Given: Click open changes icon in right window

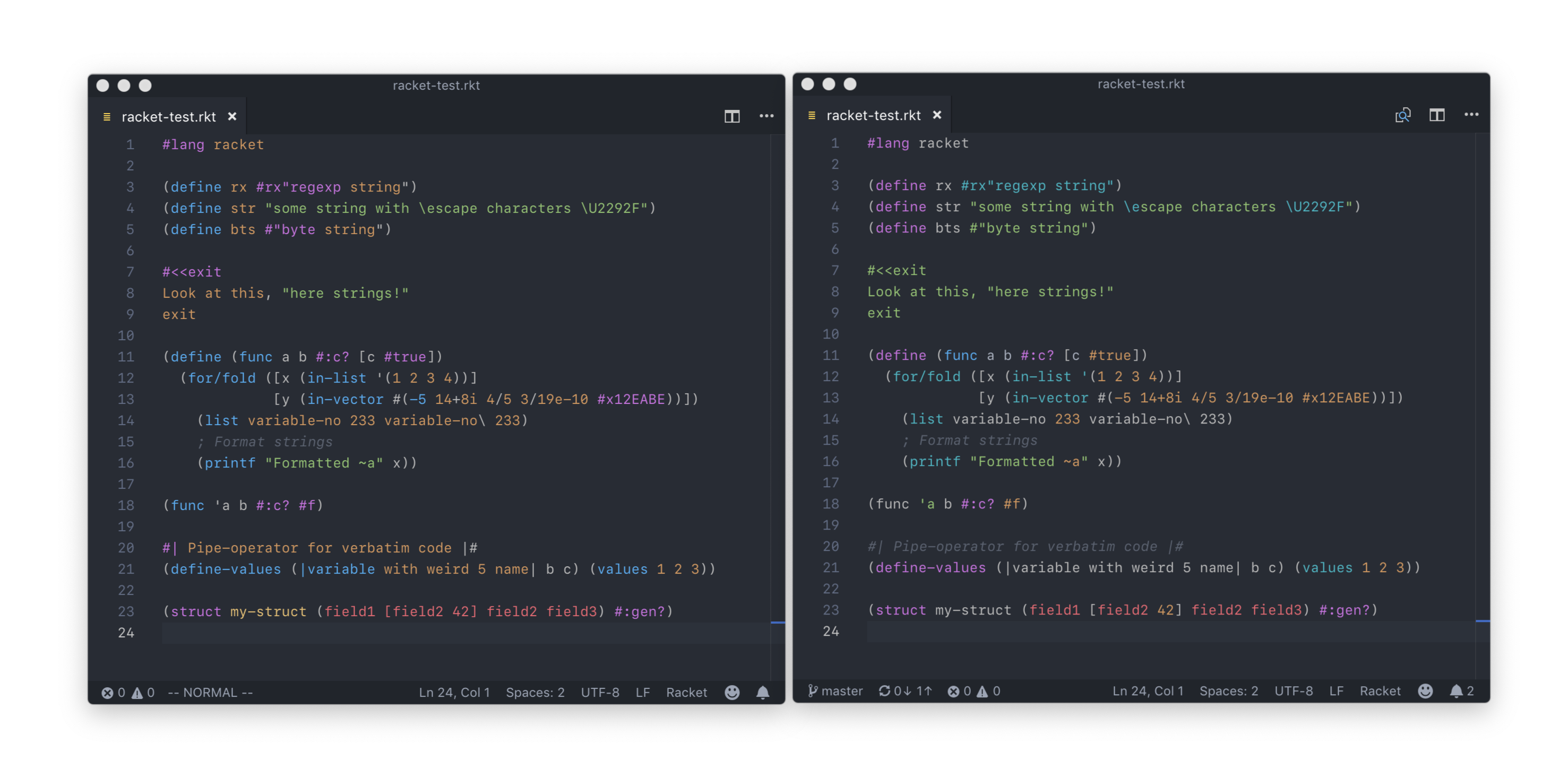Looking at the screenshot, I should click(1402, 115).
